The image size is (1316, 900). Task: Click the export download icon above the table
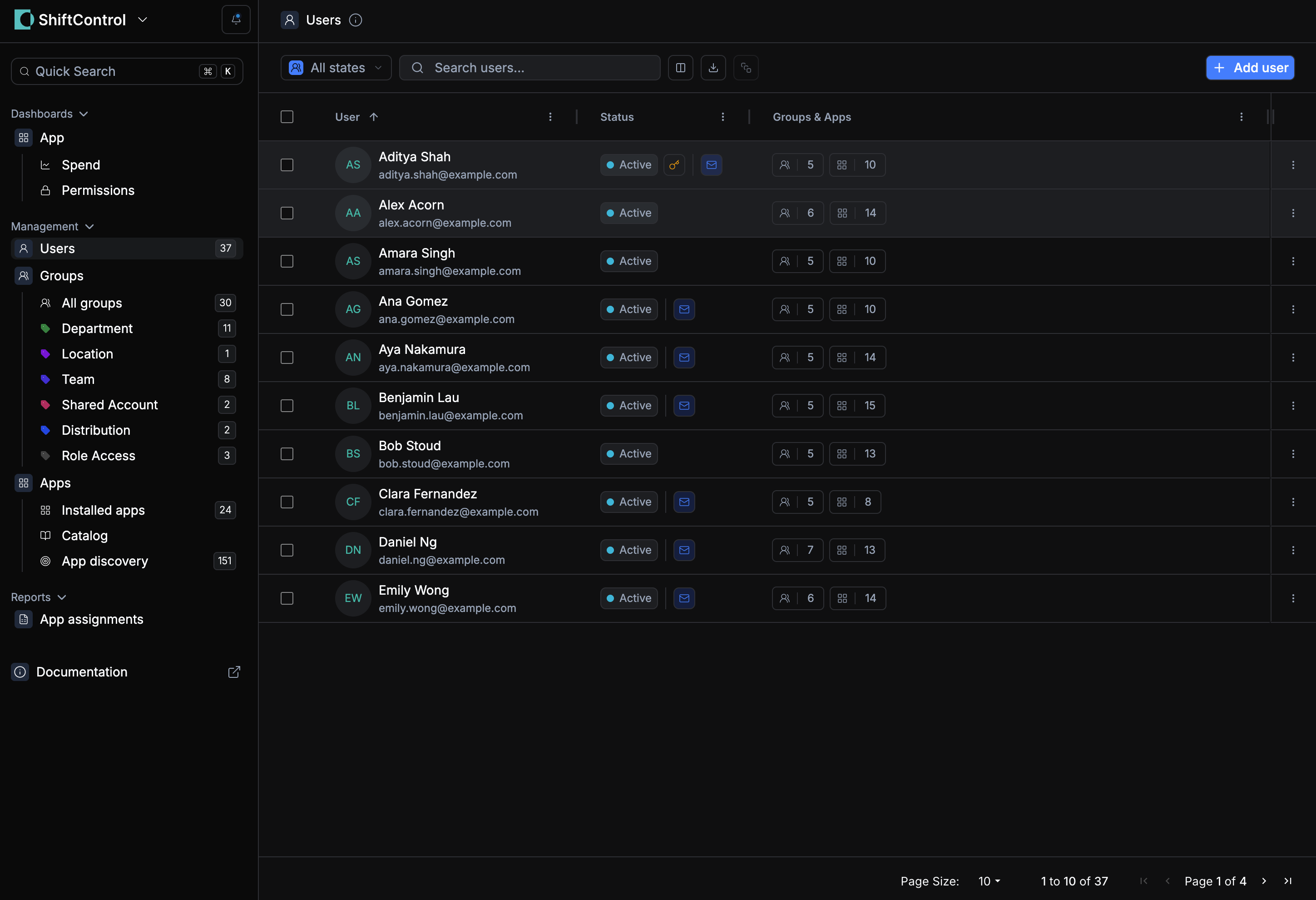pos(713,67)
